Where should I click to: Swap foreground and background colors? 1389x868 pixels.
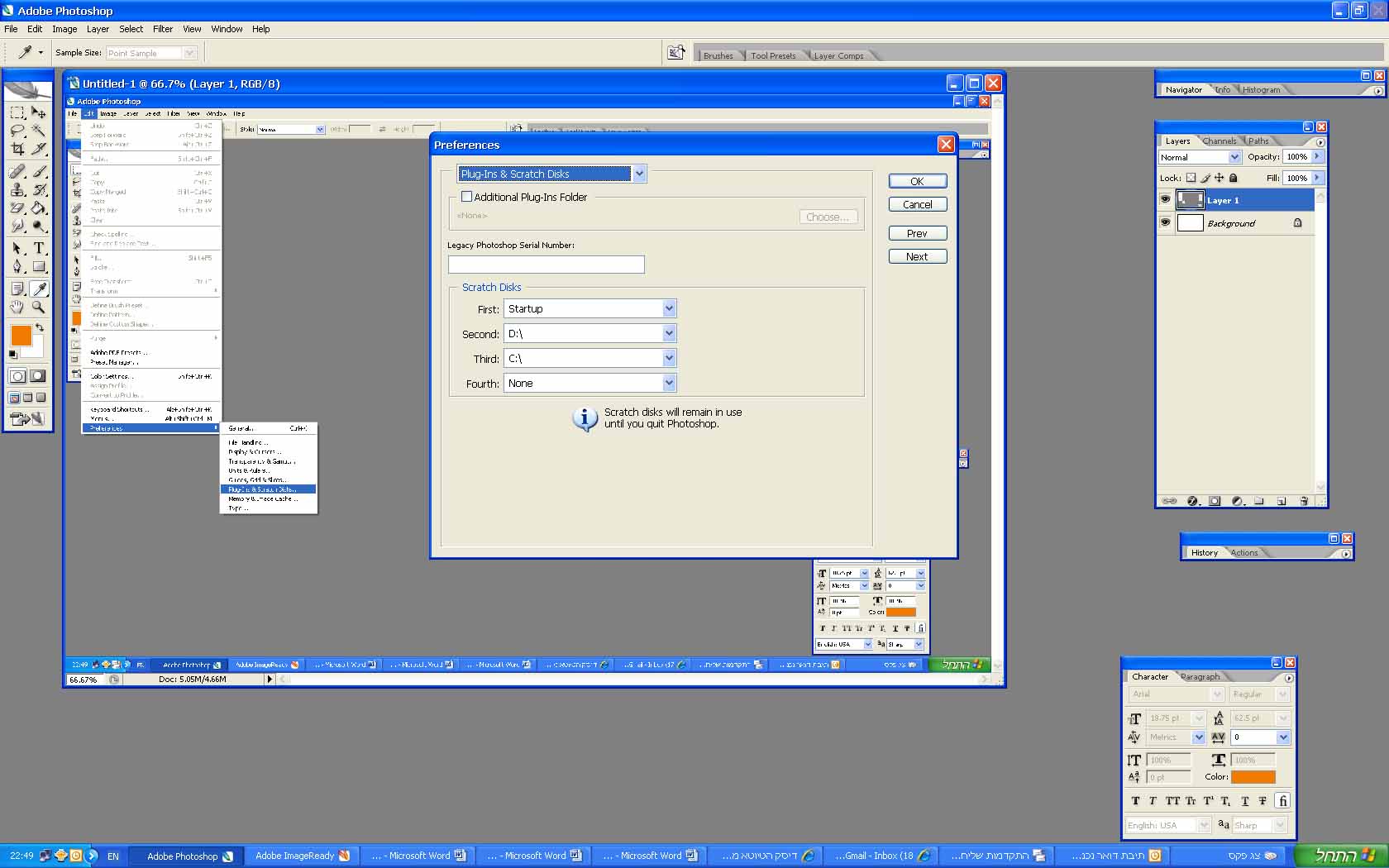39,328
